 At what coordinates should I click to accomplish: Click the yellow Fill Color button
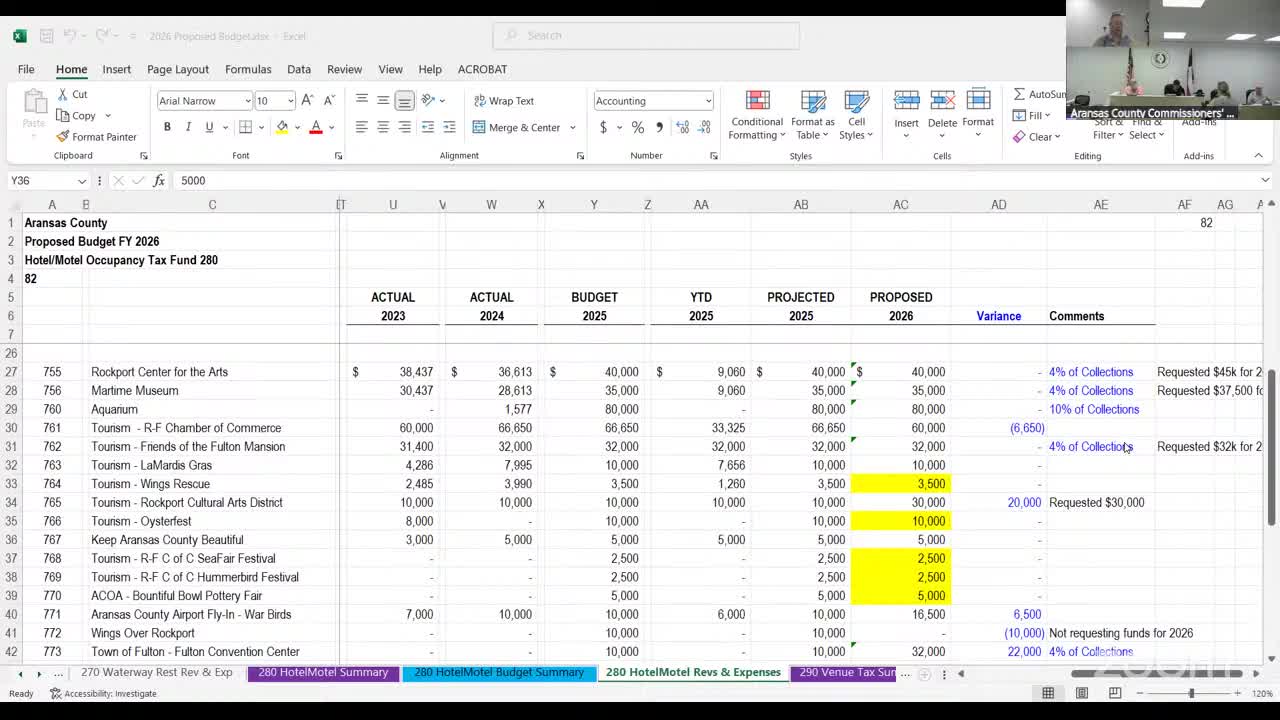[x=282, y=127]
